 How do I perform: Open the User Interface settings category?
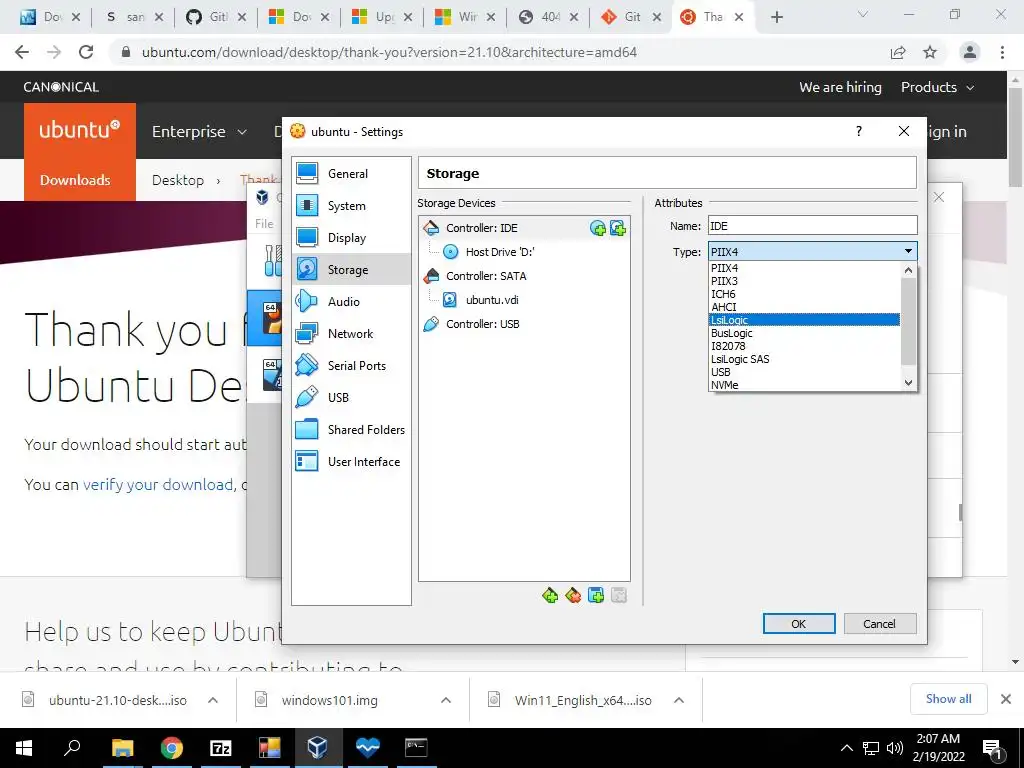click(x=351, y=462)
